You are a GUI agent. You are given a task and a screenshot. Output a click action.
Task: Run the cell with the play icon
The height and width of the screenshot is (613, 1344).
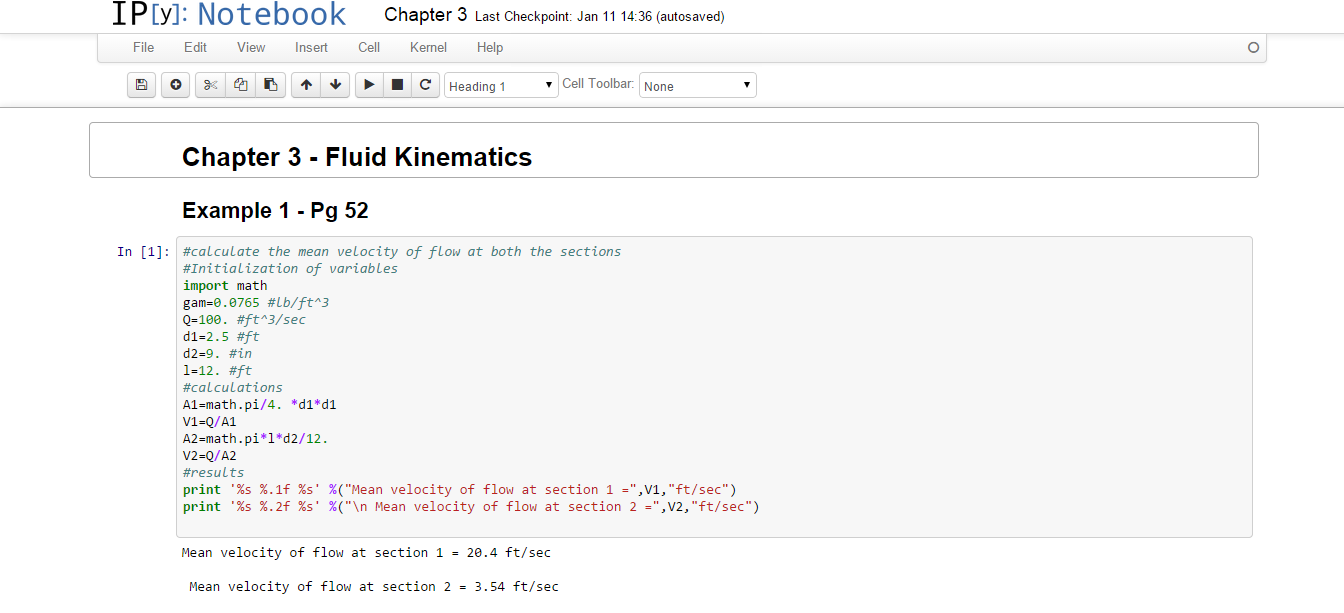(x=369, y=85)
